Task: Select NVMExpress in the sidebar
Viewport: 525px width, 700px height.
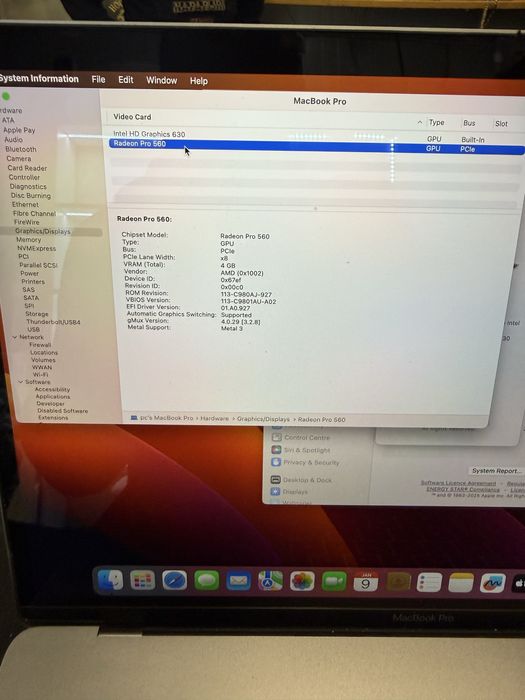Action: coord(37,248)
